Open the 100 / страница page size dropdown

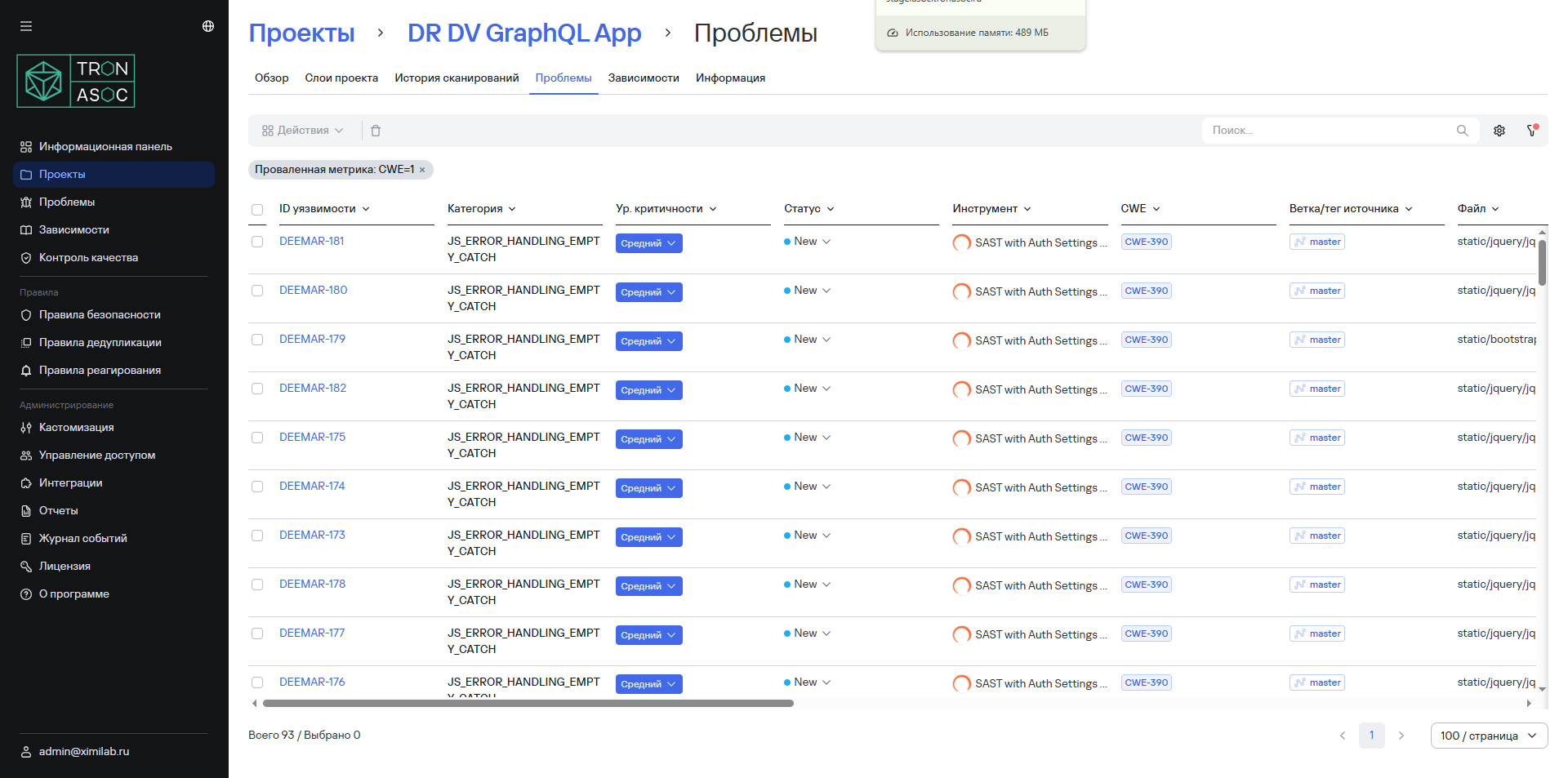[1488, 736]
